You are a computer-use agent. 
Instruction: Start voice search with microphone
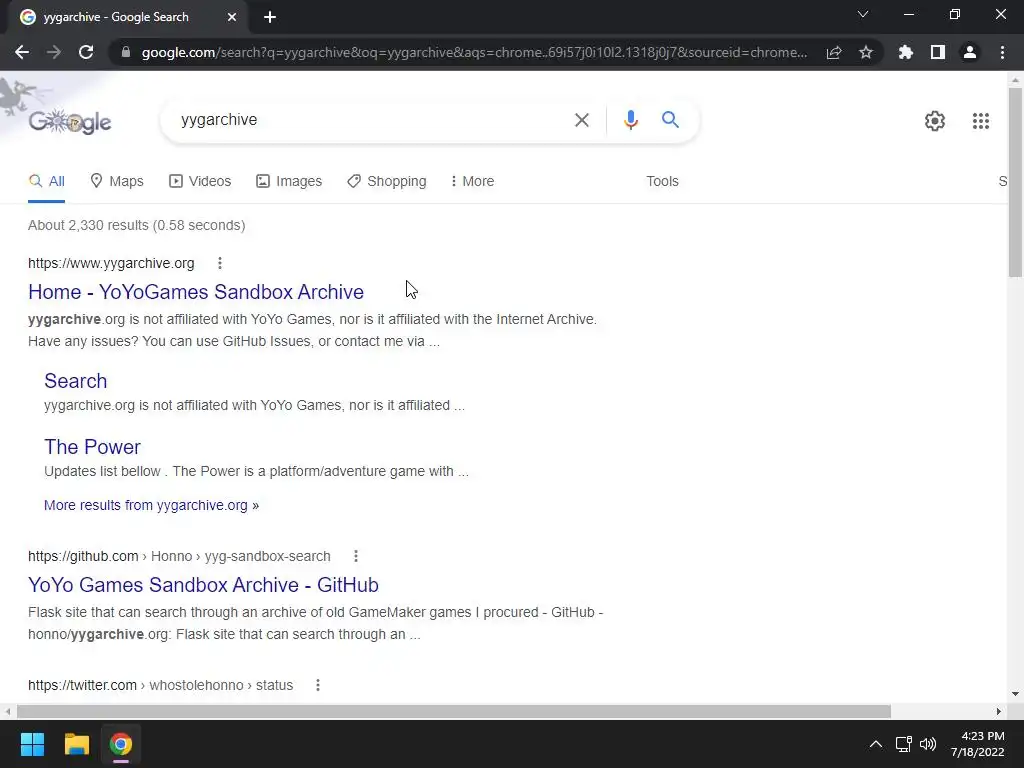[630, 120]
